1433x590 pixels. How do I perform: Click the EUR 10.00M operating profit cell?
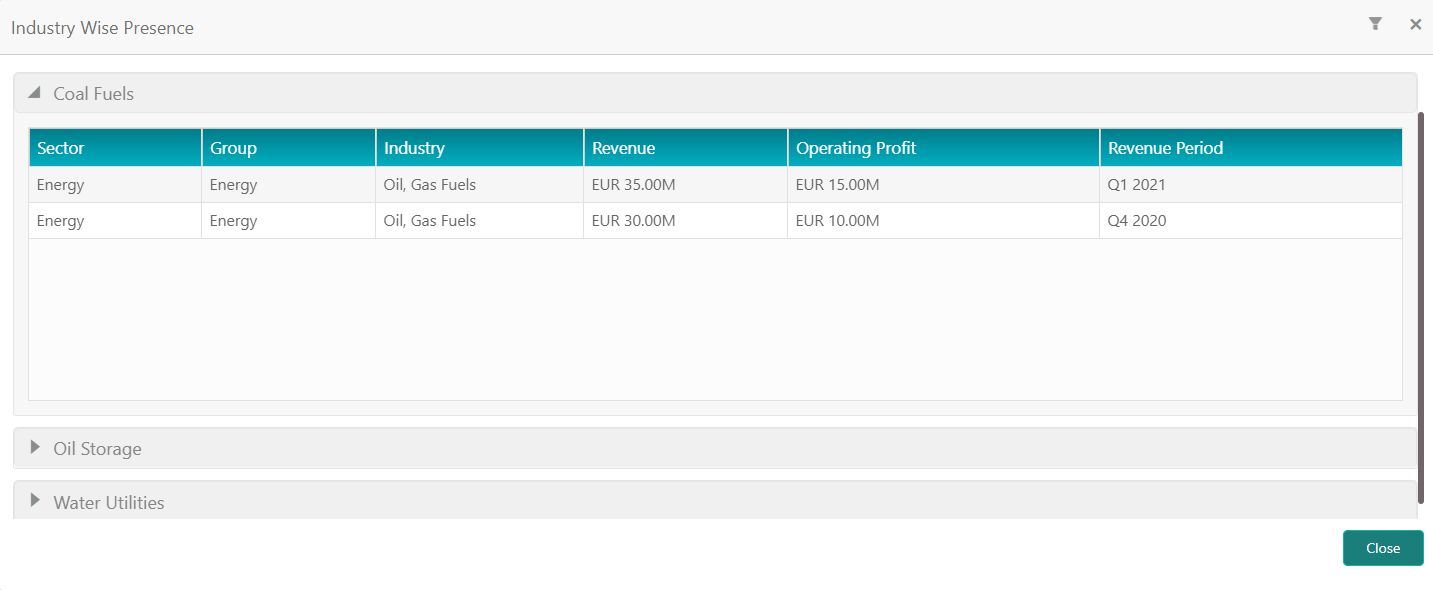(x=837, y=221)
